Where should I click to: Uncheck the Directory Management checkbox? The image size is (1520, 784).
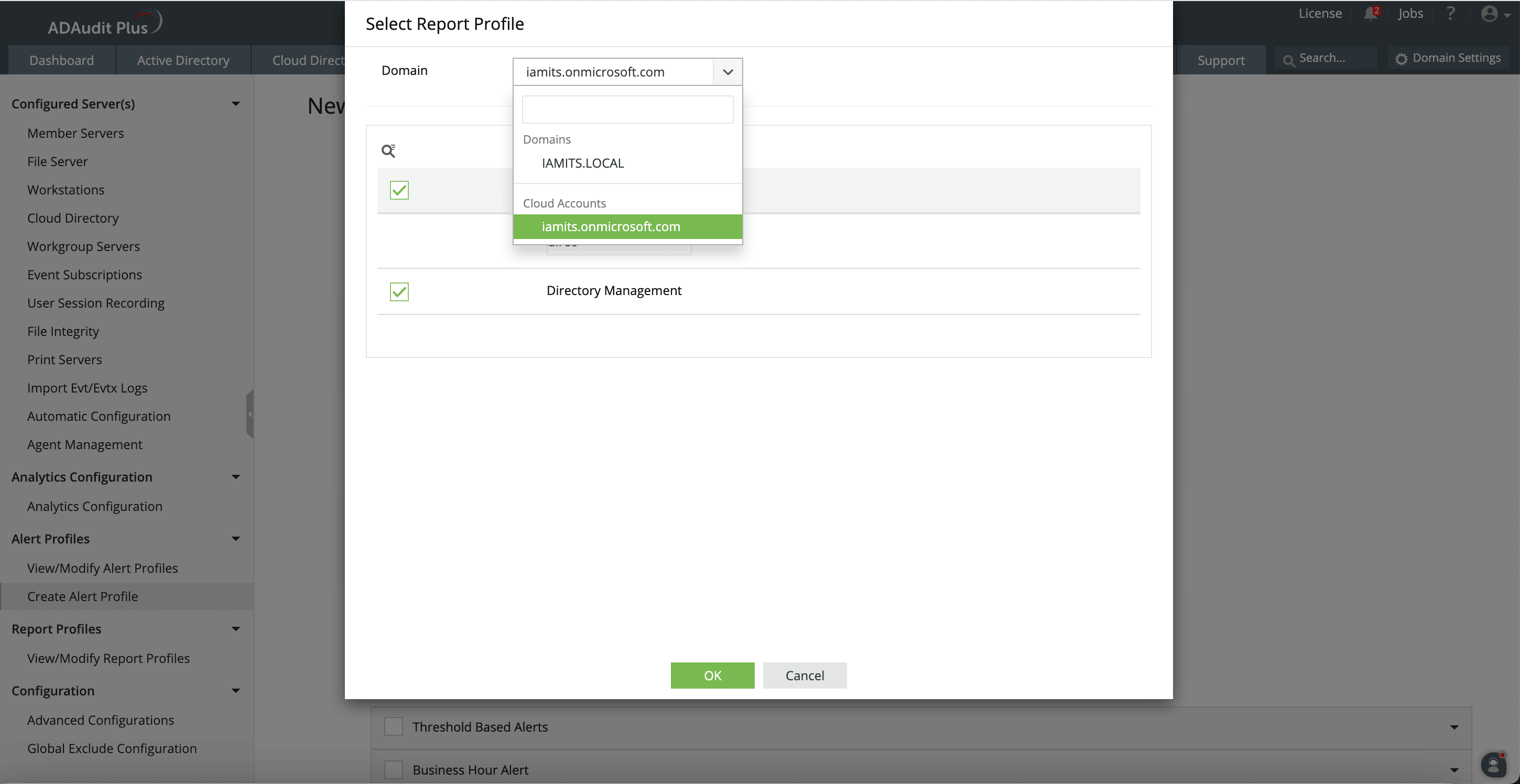click(399, 291)
